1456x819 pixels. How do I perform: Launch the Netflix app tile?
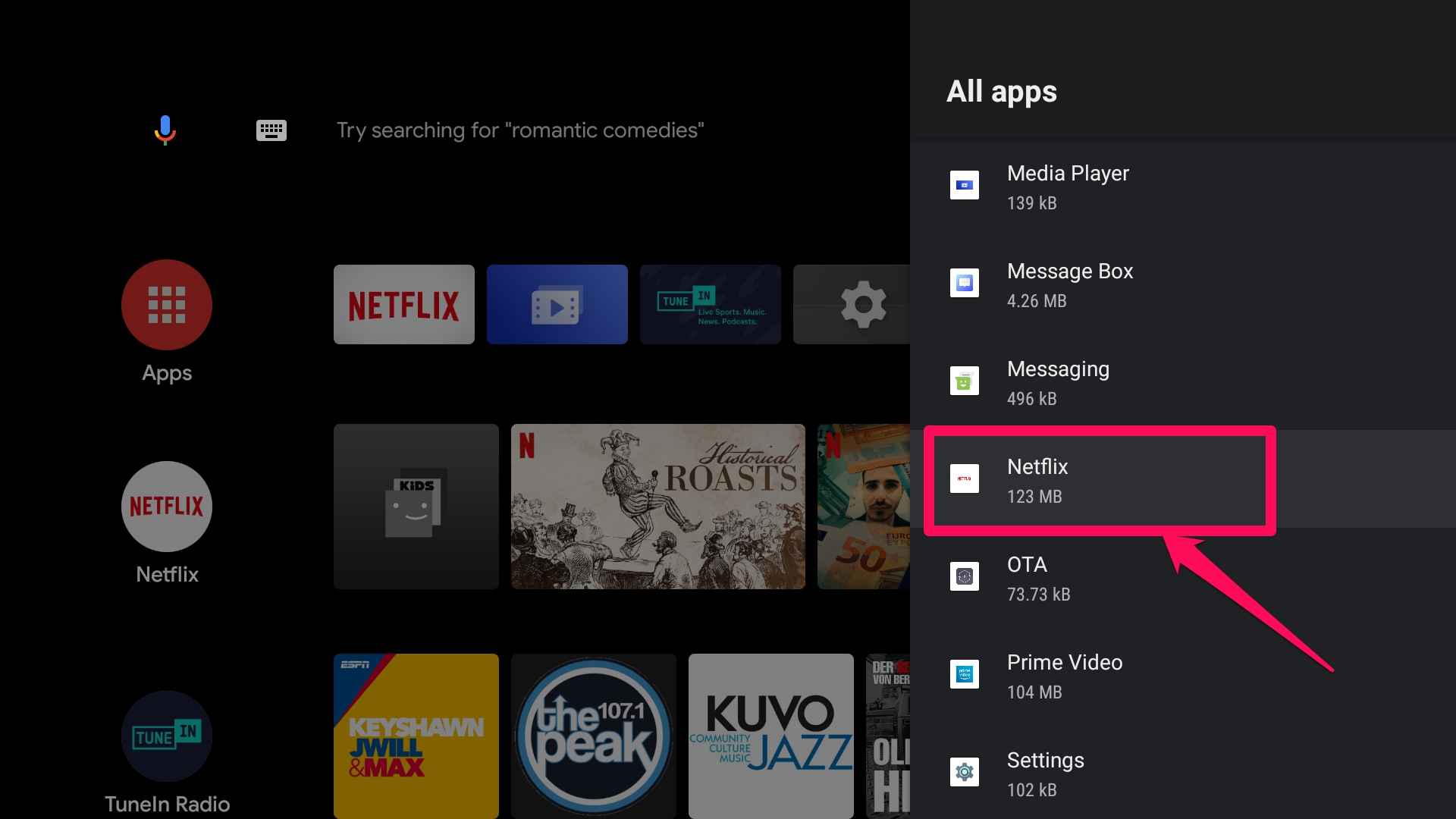pyautogui.click(x=404, y=304)
